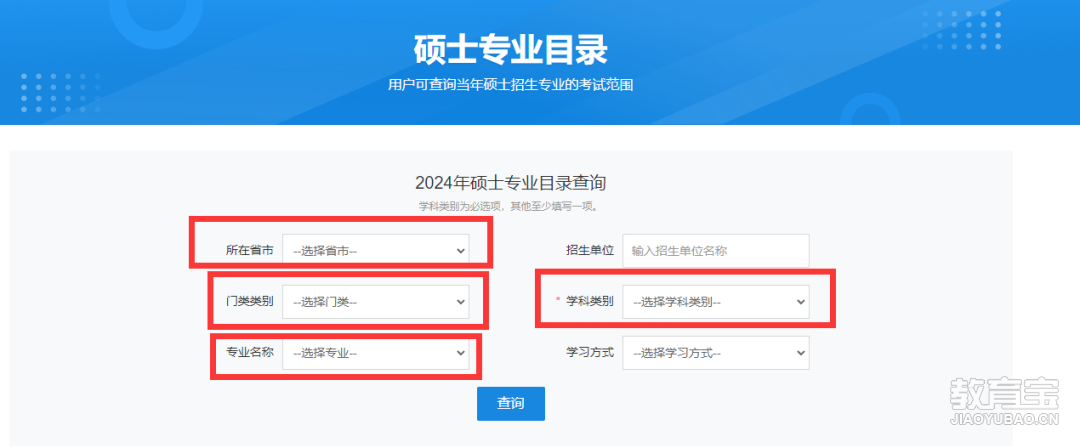Click the 招生单位 name input field

tap(716, 251)
